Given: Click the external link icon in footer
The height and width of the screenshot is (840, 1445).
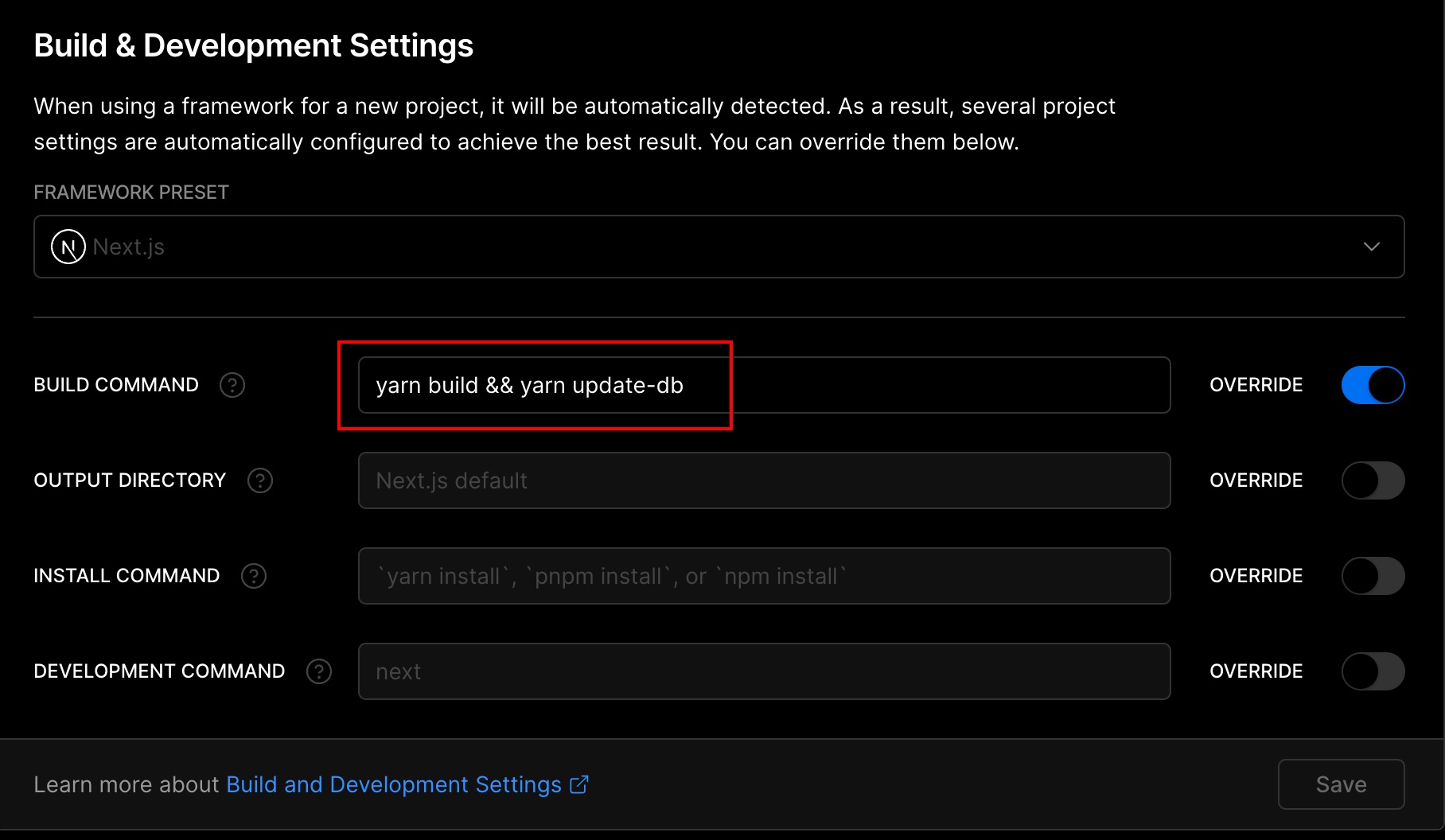Looking at the screenshot, I should [x=579, y=784].
